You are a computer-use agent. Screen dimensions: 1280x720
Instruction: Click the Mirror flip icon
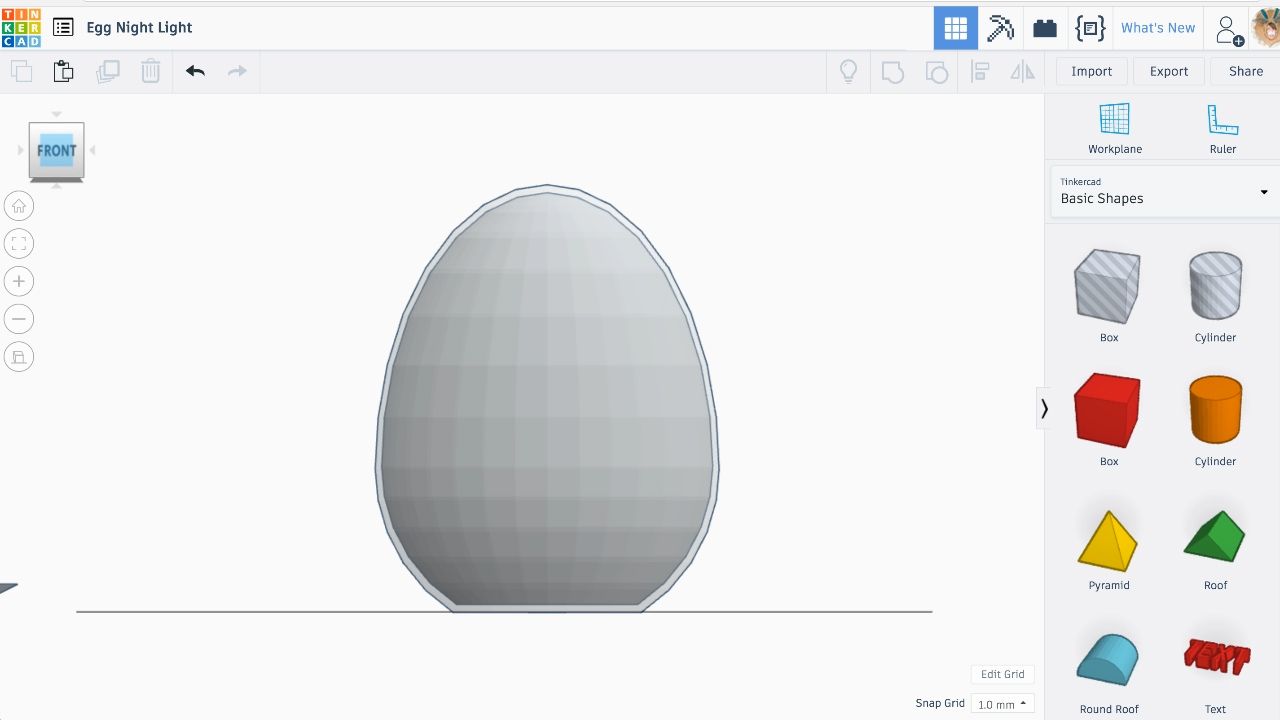pos(1022,71)
